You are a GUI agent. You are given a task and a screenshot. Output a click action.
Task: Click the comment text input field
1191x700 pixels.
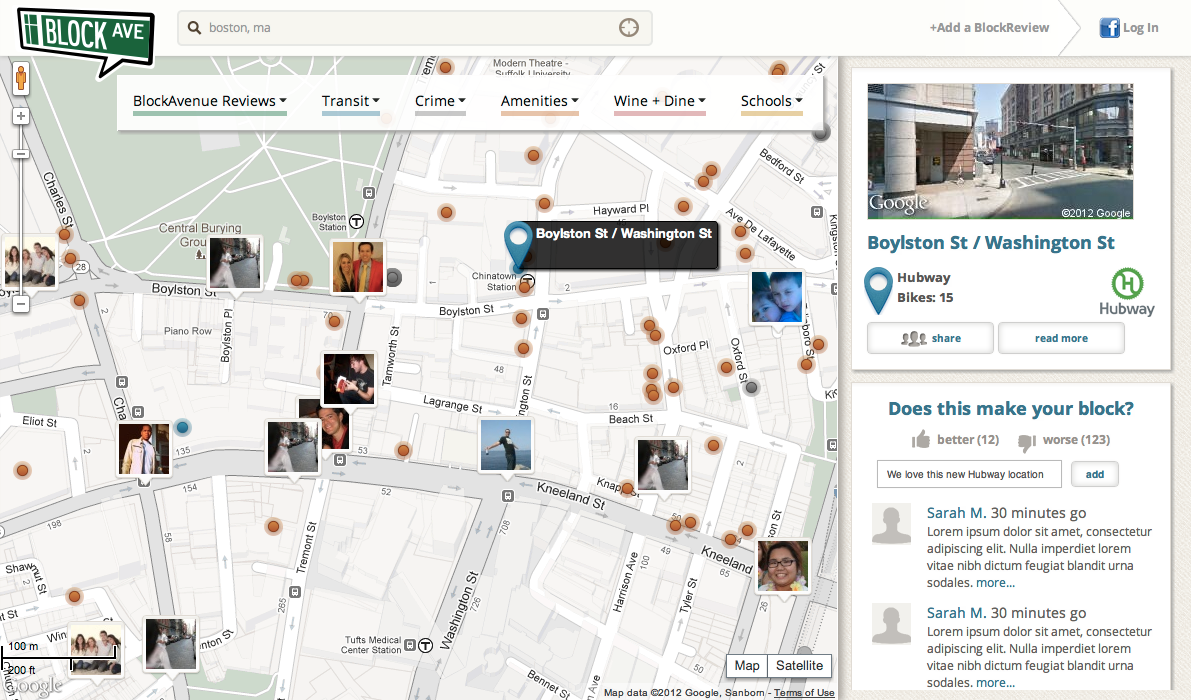969,474
